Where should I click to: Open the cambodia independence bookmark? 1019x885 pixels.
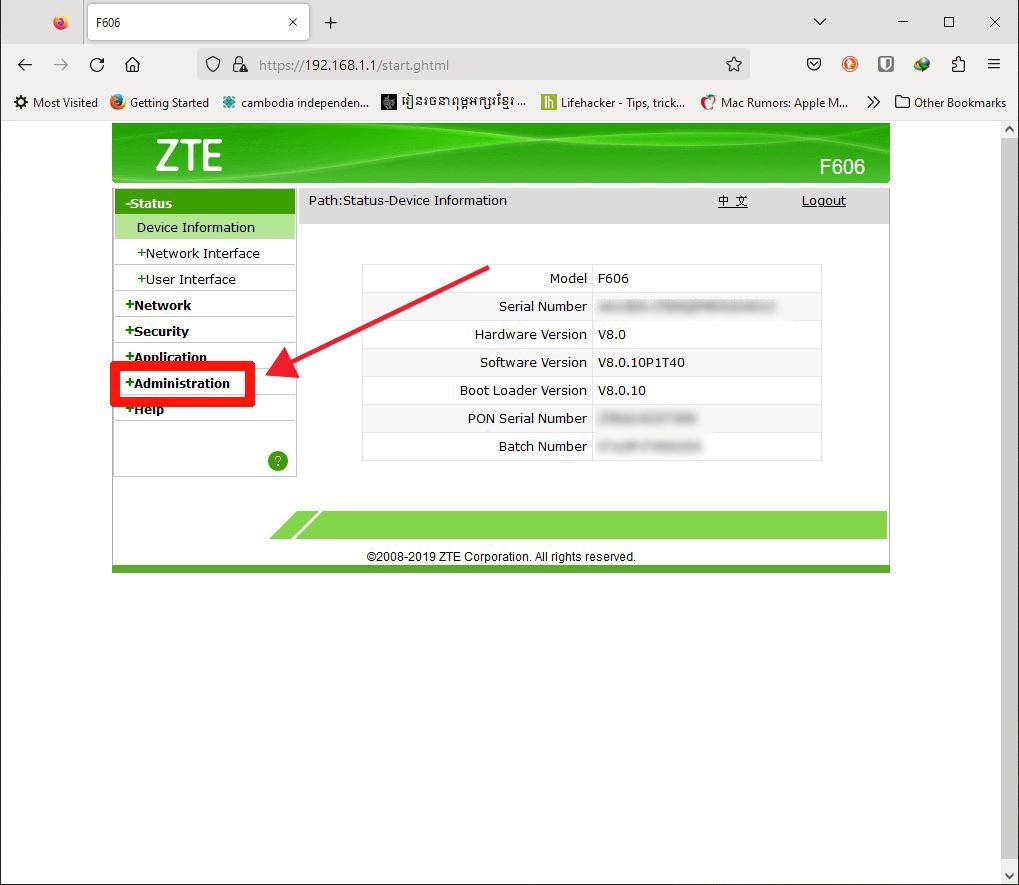[296, 103]
